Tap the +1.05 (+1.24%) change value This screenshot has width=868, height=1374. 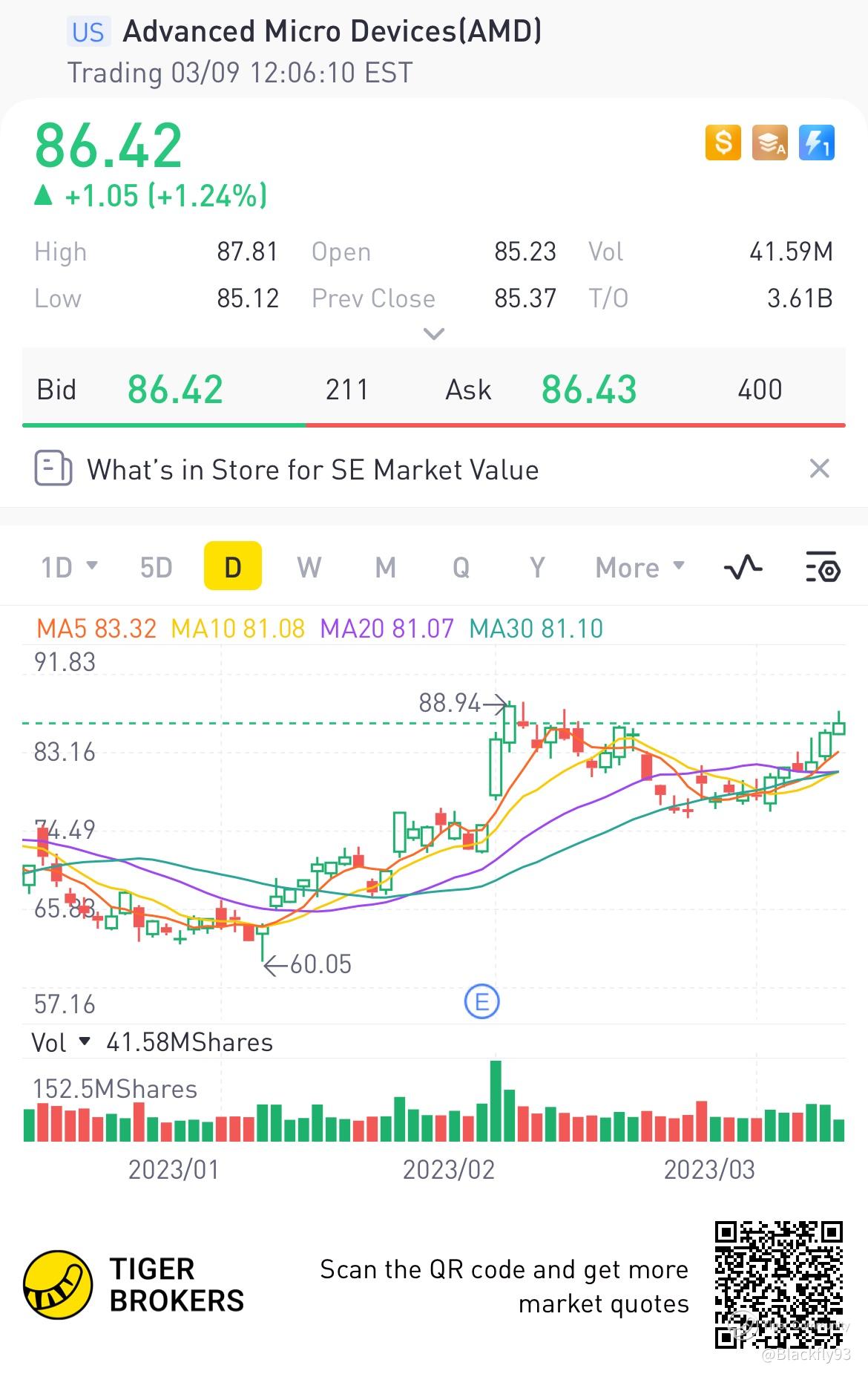tap(166, 196)
